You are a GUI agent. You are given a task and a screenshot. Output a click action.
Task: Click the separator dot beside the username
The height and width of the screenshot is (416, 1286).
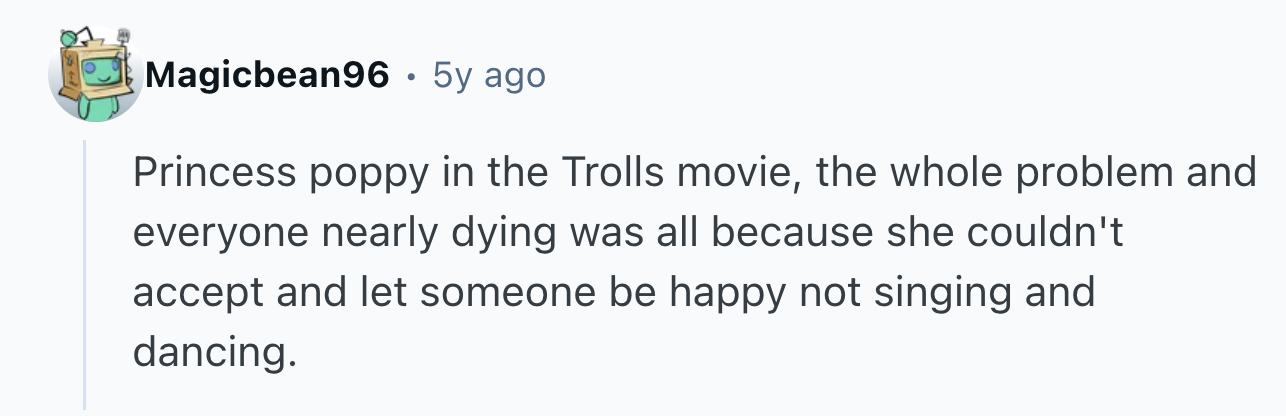click(x=411, y=75)
